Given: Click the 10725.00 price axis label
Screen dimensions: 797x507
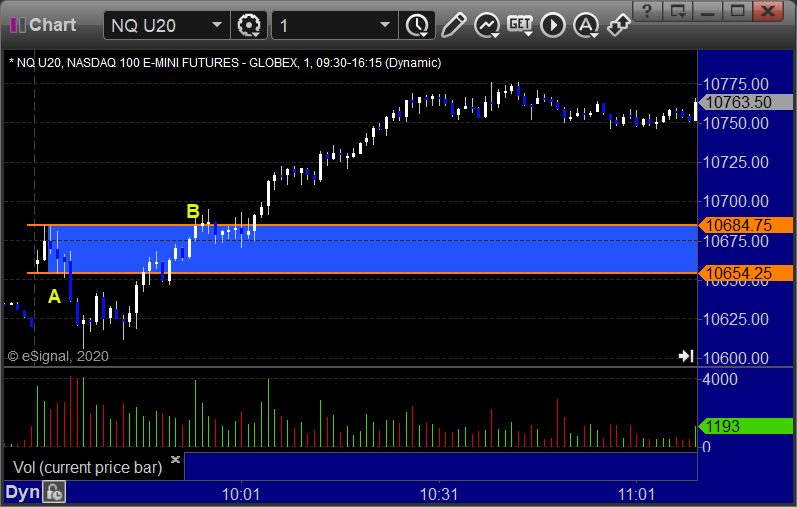Looking at the screenshot, I should pos(735,162).
